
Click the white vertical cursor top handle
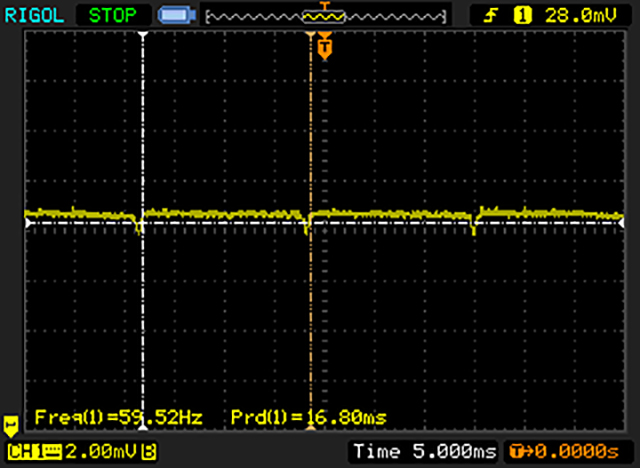[142, 35]
